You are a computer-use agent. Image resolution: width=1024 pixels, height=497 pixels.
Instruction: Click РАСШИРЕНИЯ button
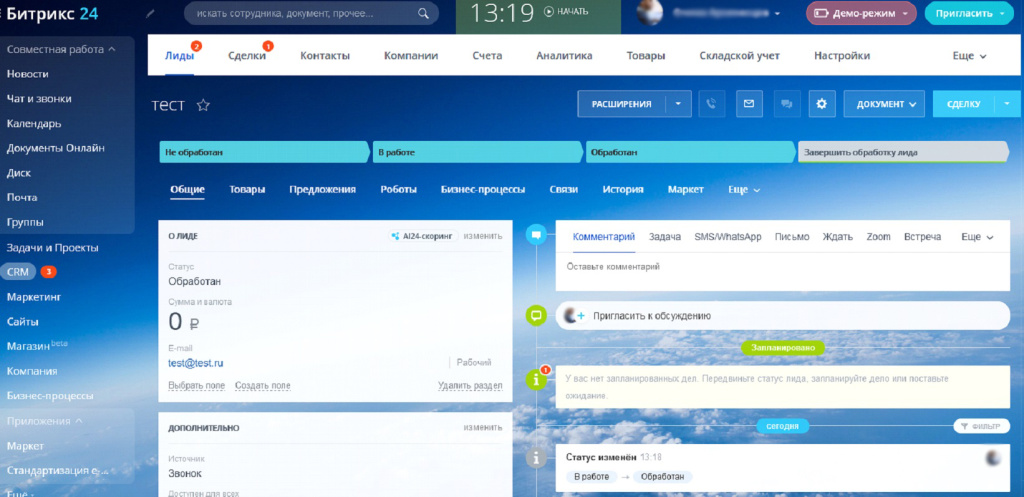622,104
